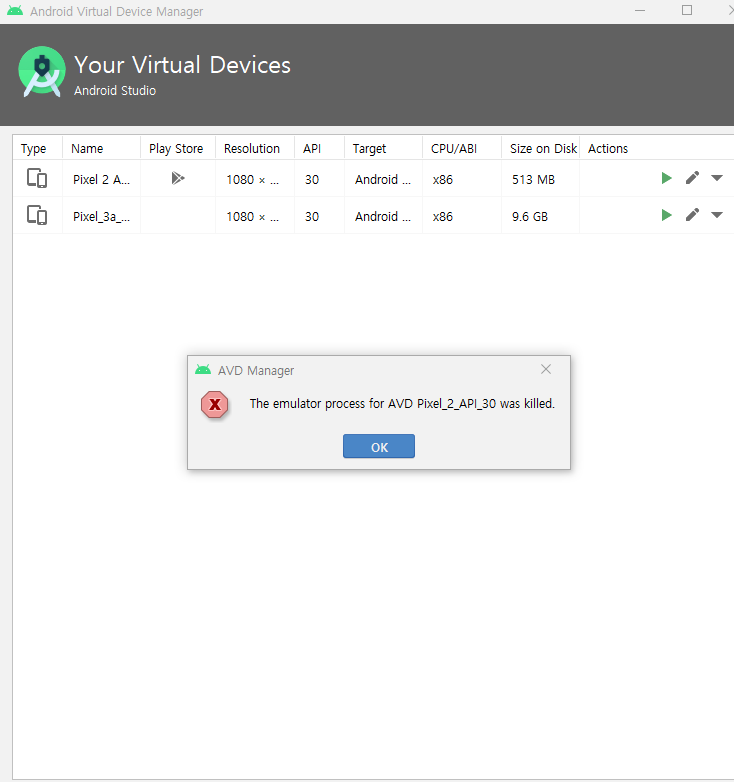The width and height of the screenshot is (734, 782).
Task: Sort by the Play Store column header
Action: click(176, 149)
